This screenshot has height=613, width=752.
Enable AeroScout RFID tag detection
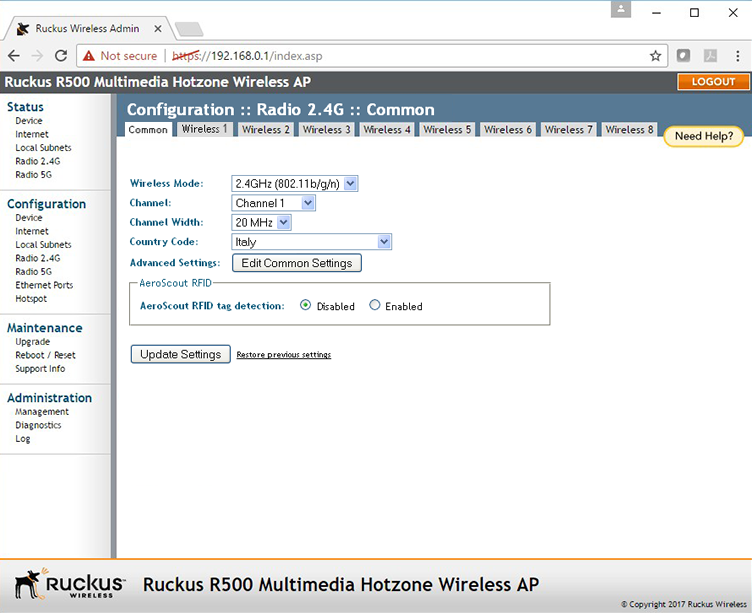pos(375,306)
